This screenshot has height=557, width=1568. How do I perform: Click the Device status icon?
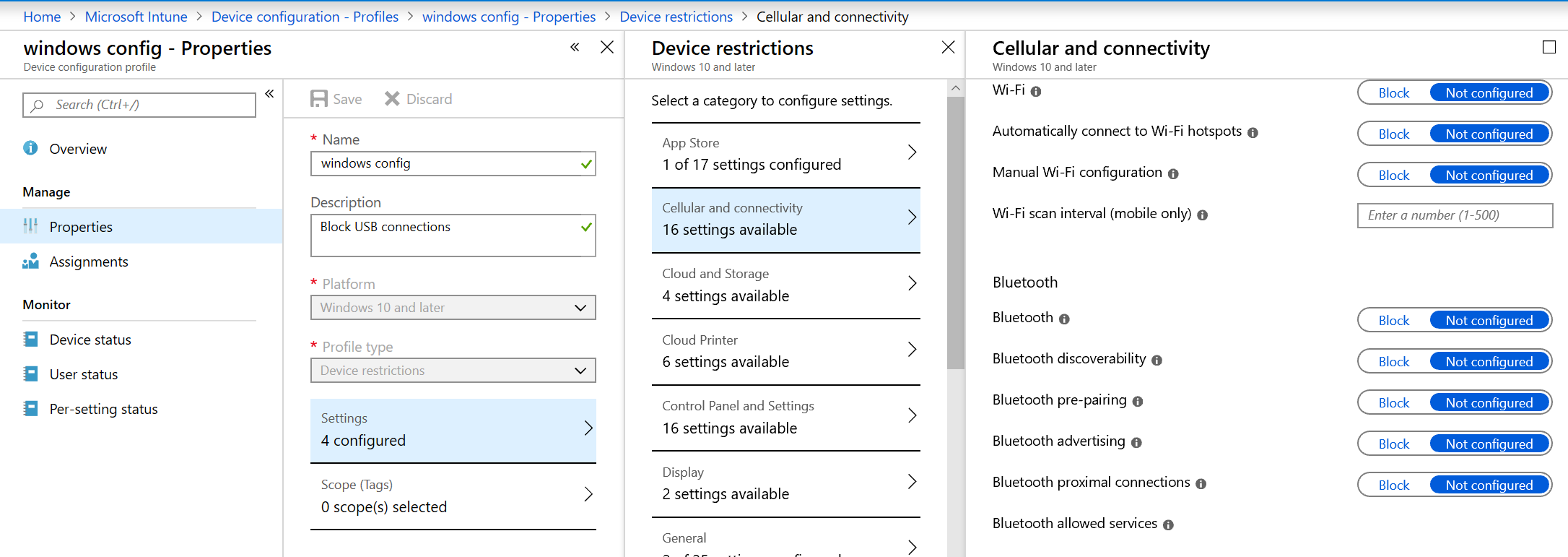[30, 340]
